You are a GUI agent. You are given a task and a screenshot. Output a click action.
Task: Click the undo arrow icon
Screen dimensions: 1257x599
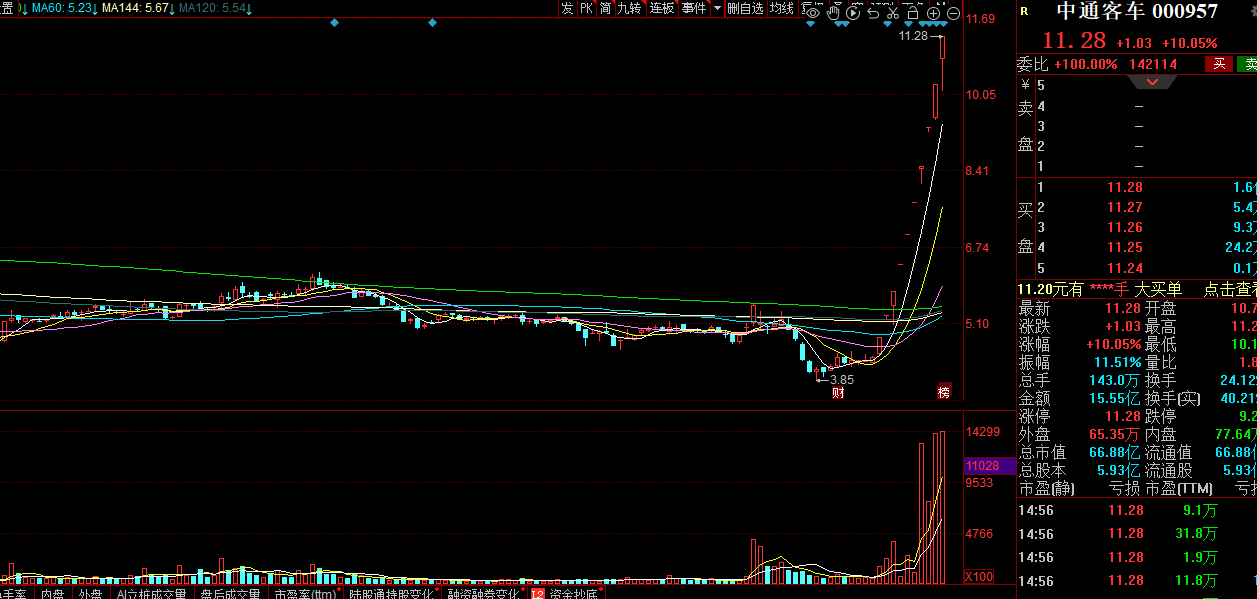[x=873, y=13]
